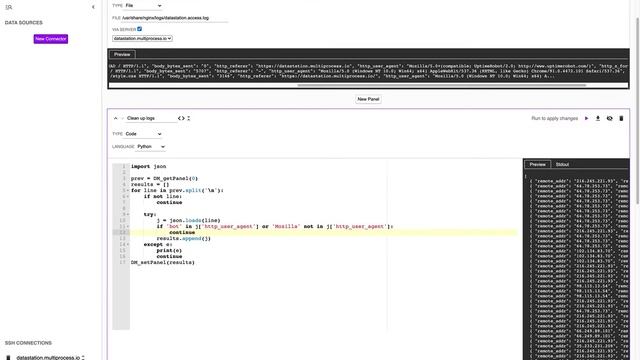Move Clean up logs panel up
Screen dimensions: 640x360
(116, 118)
